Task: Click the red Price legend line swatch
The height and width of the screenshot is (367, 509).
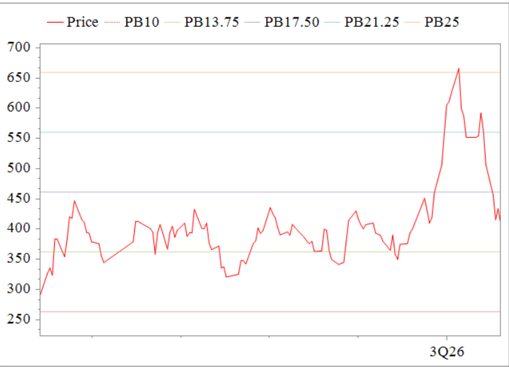Action: (55, 22)
